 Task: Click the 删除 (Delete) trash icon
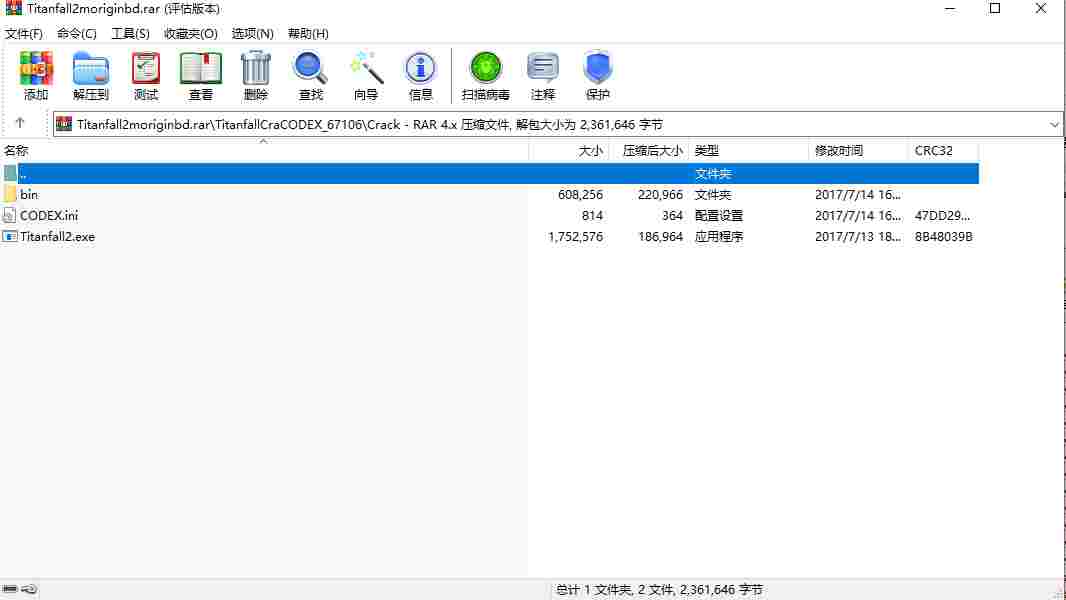256,69
